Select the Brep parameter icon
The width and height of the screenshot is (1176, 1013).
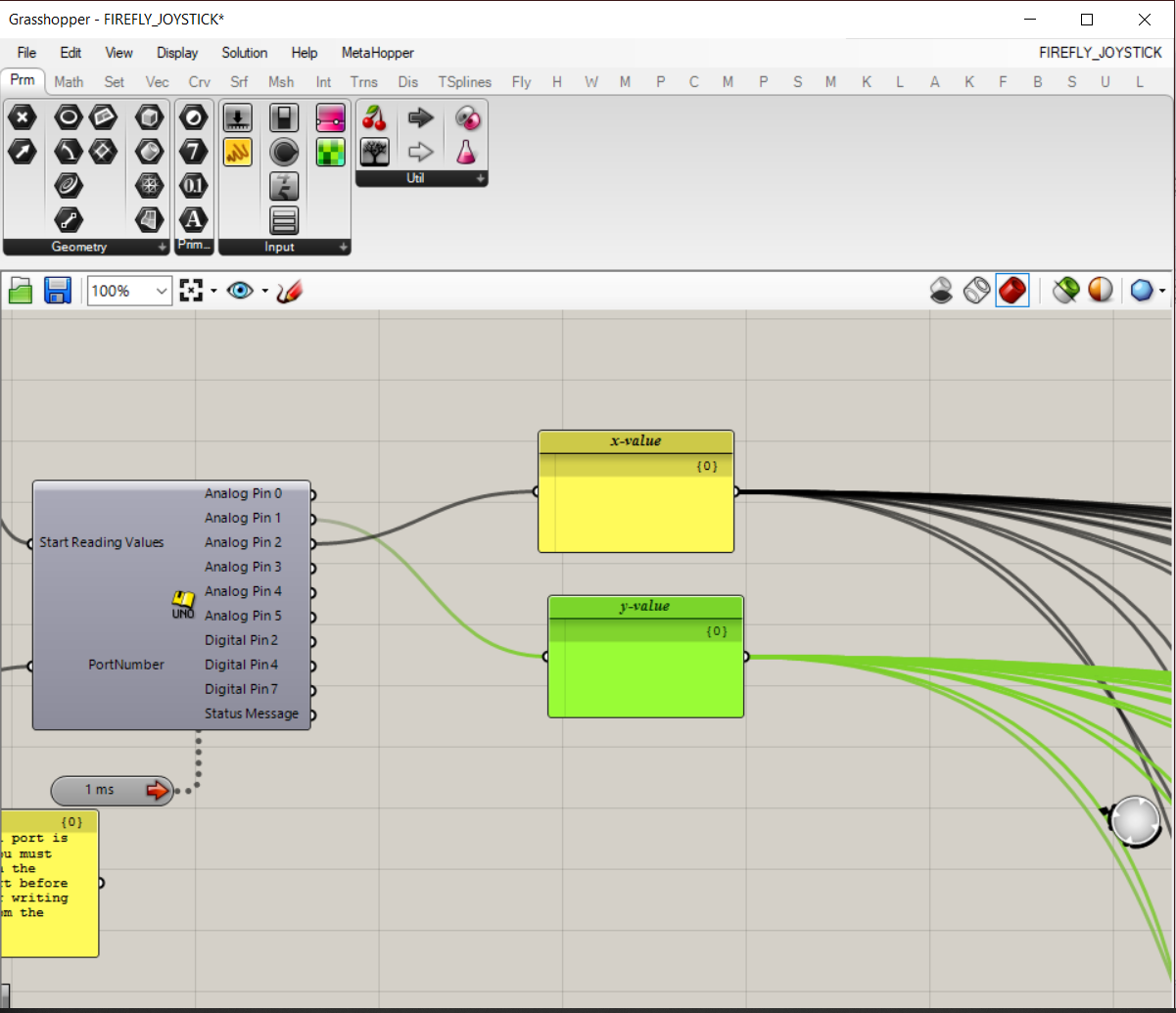[x=149, y=152]
